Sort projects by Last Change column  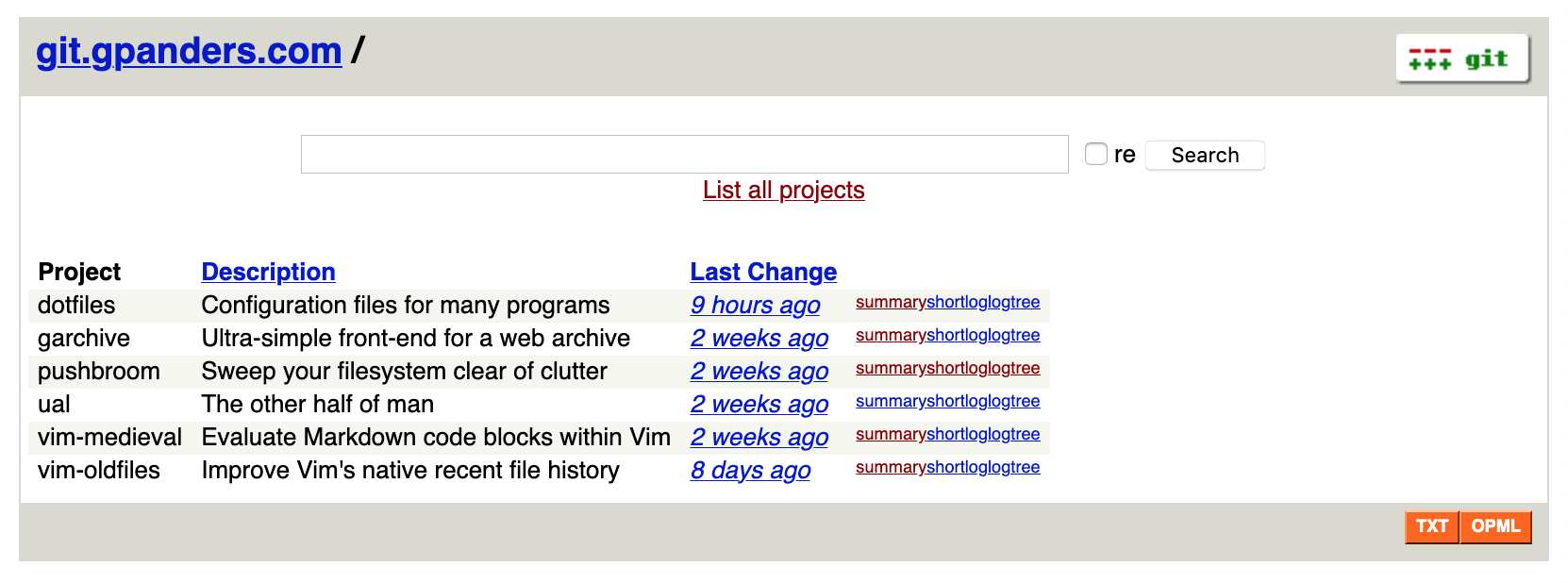[x=762, y=272]
